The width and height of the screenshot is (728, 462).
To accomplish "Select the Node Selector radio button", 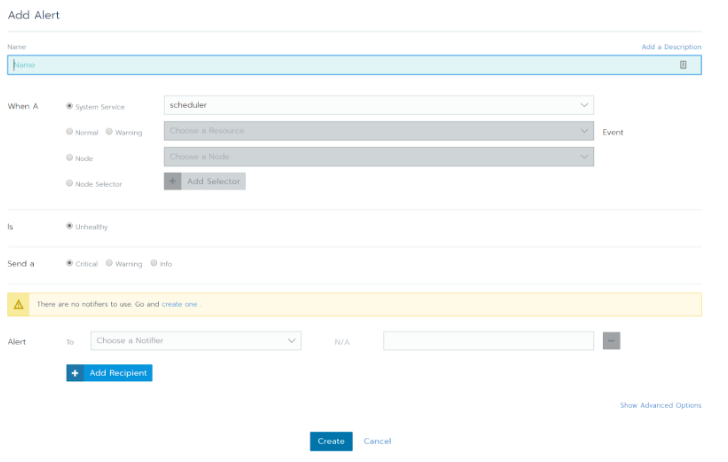I will (69, 183).
